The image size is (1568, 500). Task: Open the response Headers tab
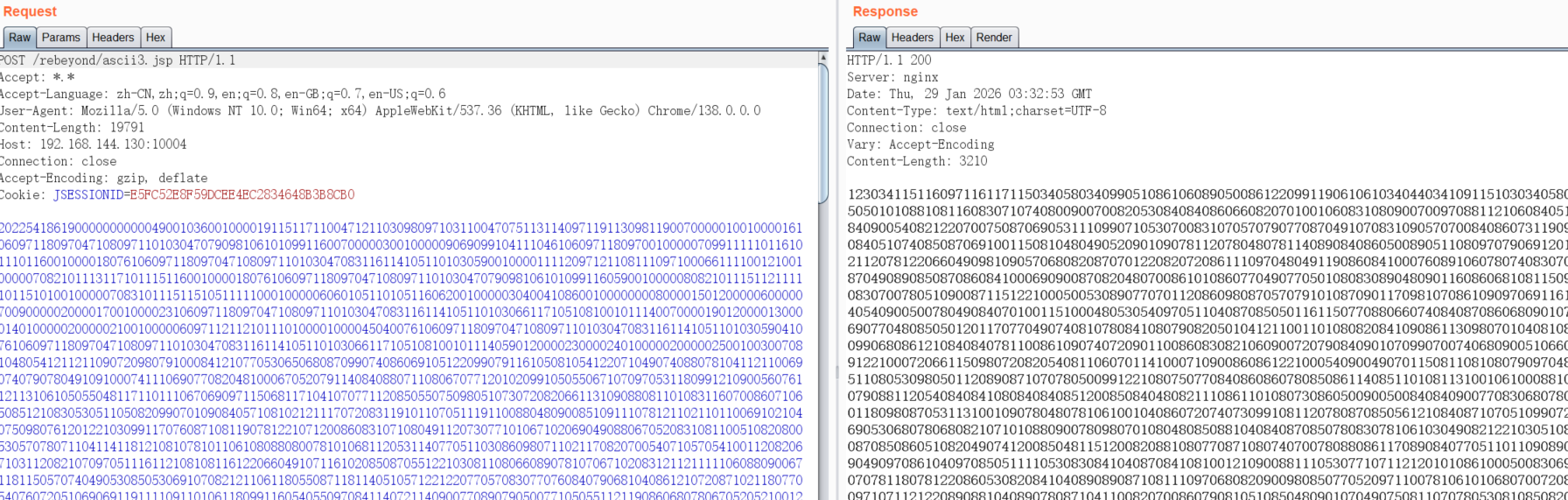tap(912, 38)
